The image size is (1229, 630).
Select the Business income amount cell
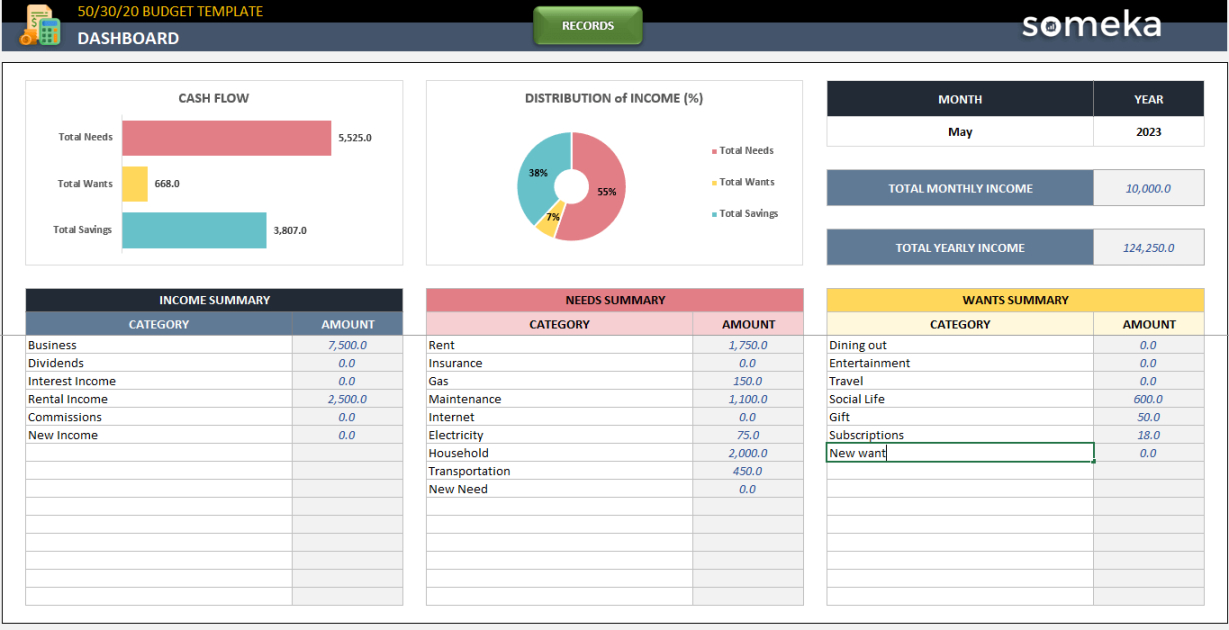point(347,345)
